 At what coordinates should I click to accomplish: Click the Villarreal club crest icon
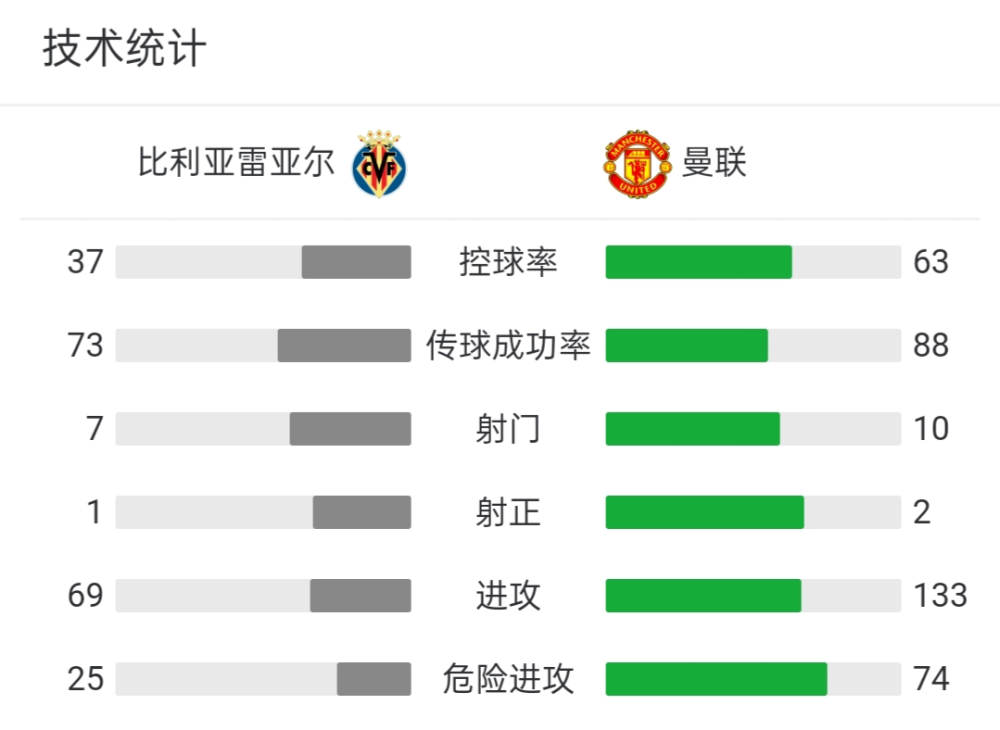[x=379, y=164]
